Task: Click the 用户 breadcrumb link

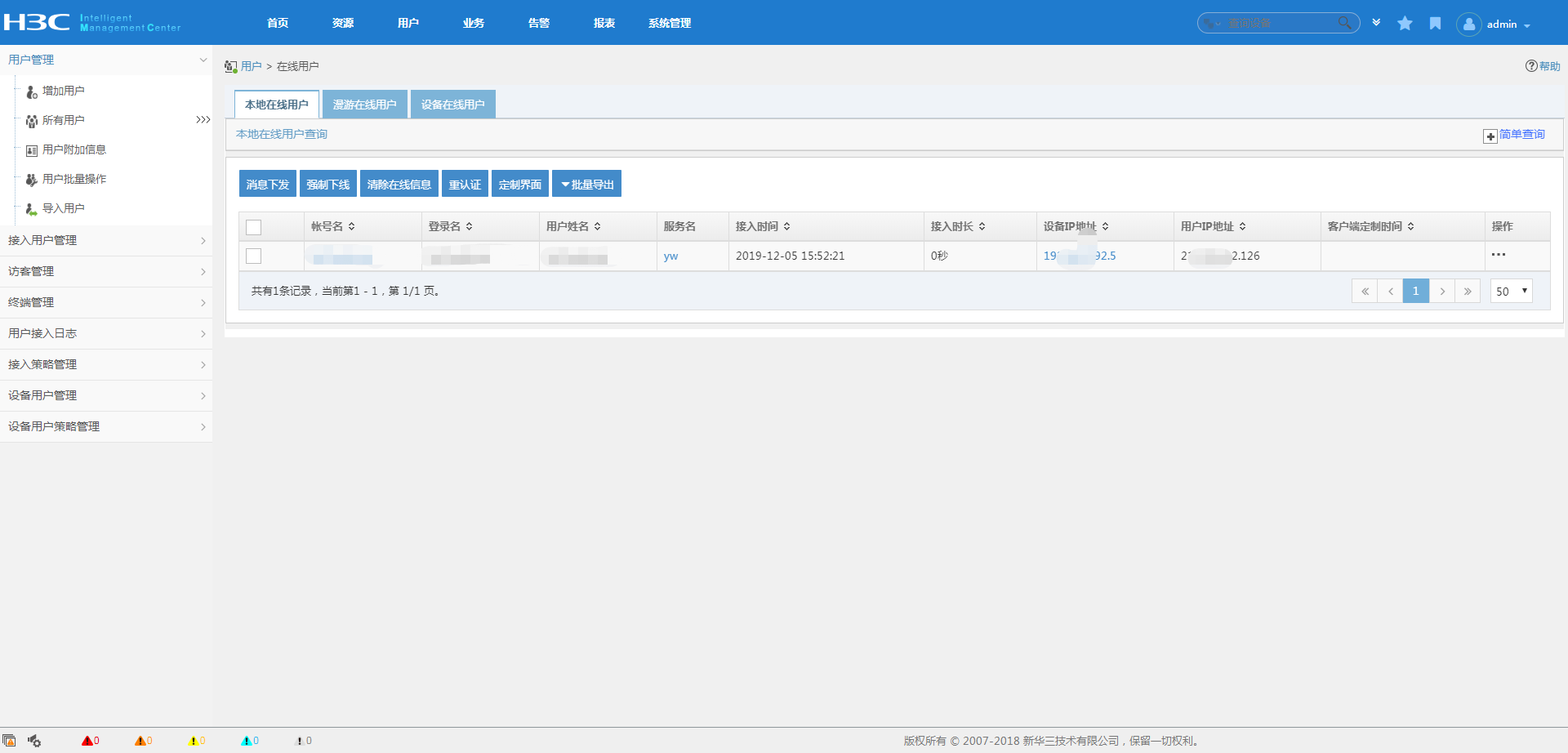Action: point(252,66)
